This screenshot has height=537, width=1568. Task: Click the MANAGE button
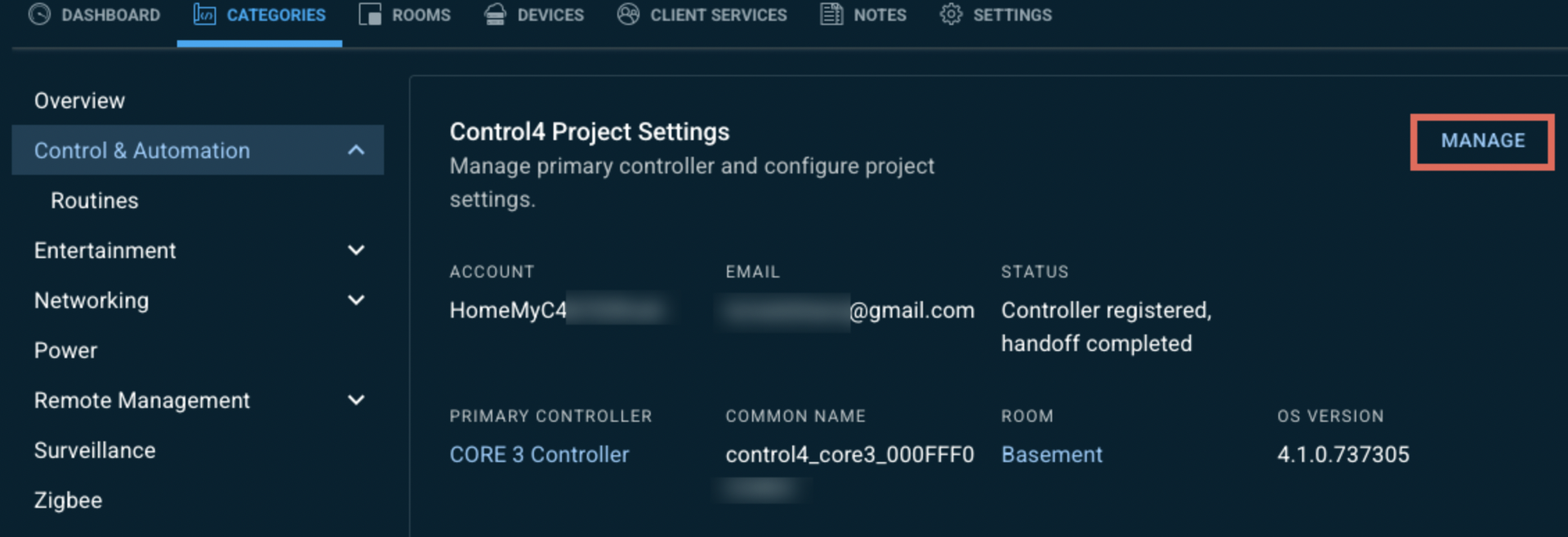click(x=1482, y=141)
